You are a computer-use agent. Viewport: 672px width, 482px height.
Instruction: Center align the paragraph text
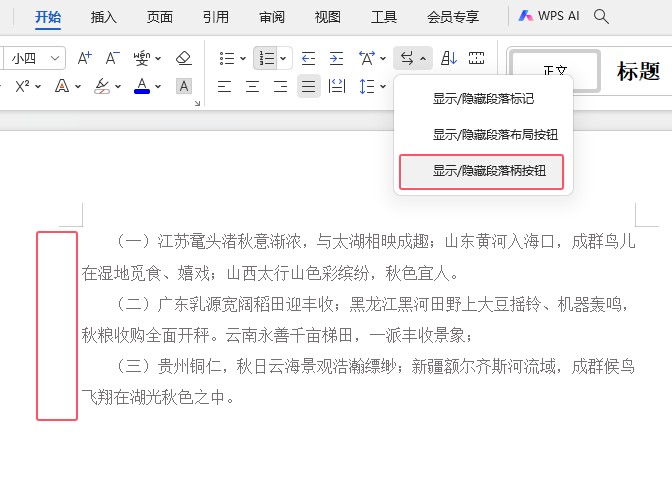(253, 86)
